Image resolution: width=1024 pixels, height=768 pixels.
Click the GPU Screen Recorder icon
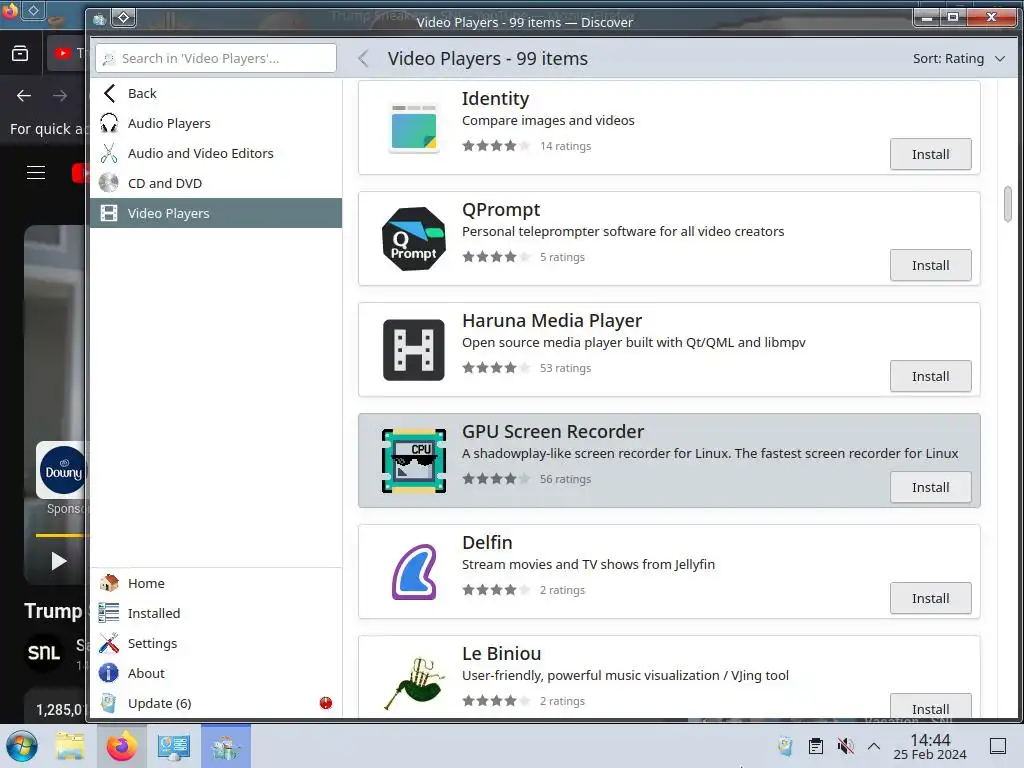413,461
